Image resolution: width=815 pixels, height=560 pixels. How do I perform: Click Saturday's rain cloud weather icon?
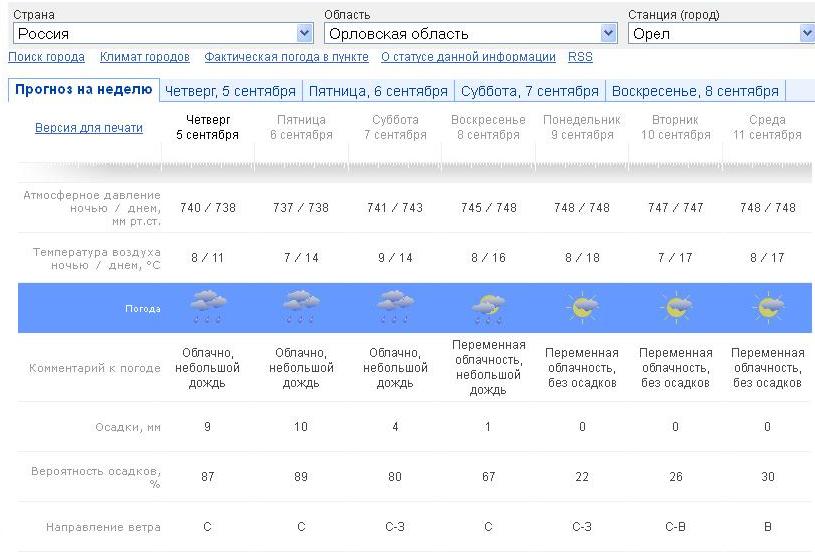395,307
